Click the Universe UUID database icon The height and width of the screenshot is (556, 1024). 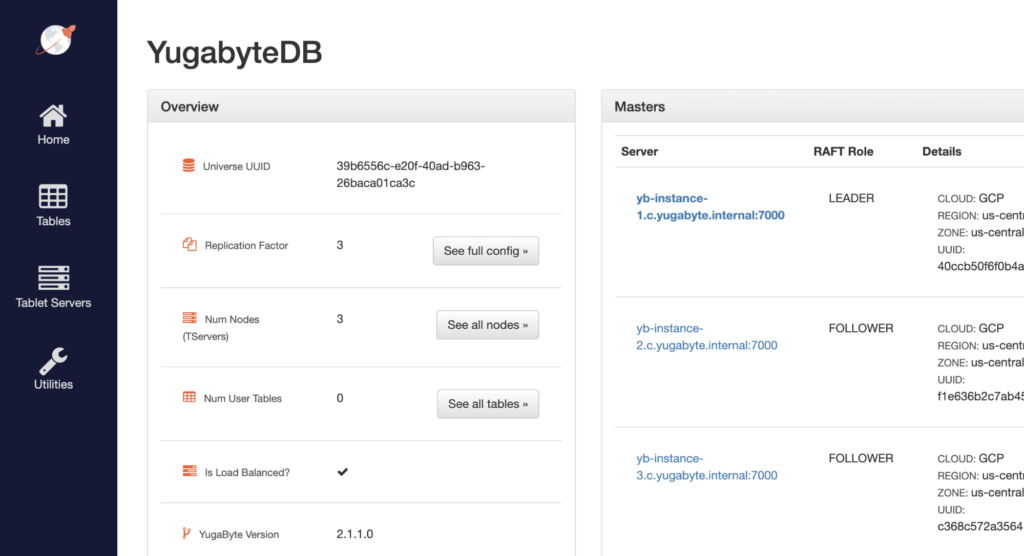click(x=189, y=165)
